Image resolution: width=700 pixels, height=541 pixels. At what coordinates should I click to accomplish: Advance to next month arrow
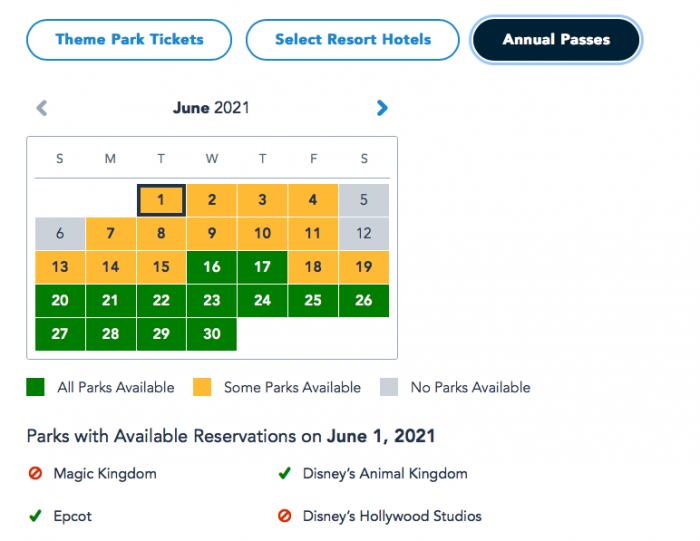pyautogui.click(x=382, y=108)
